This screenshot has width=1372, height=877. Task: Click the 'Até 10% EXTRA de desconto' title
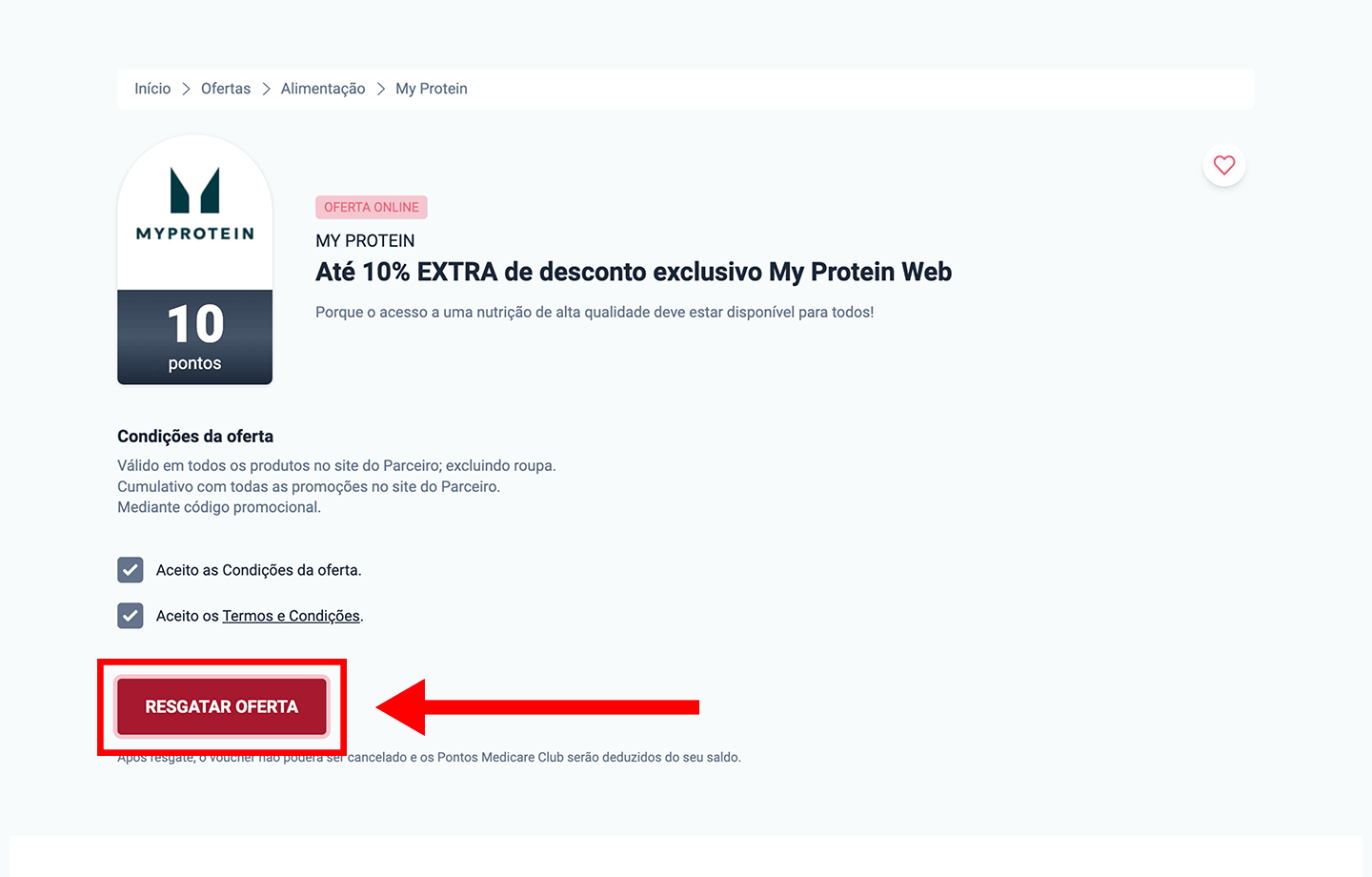pos(634,272)
